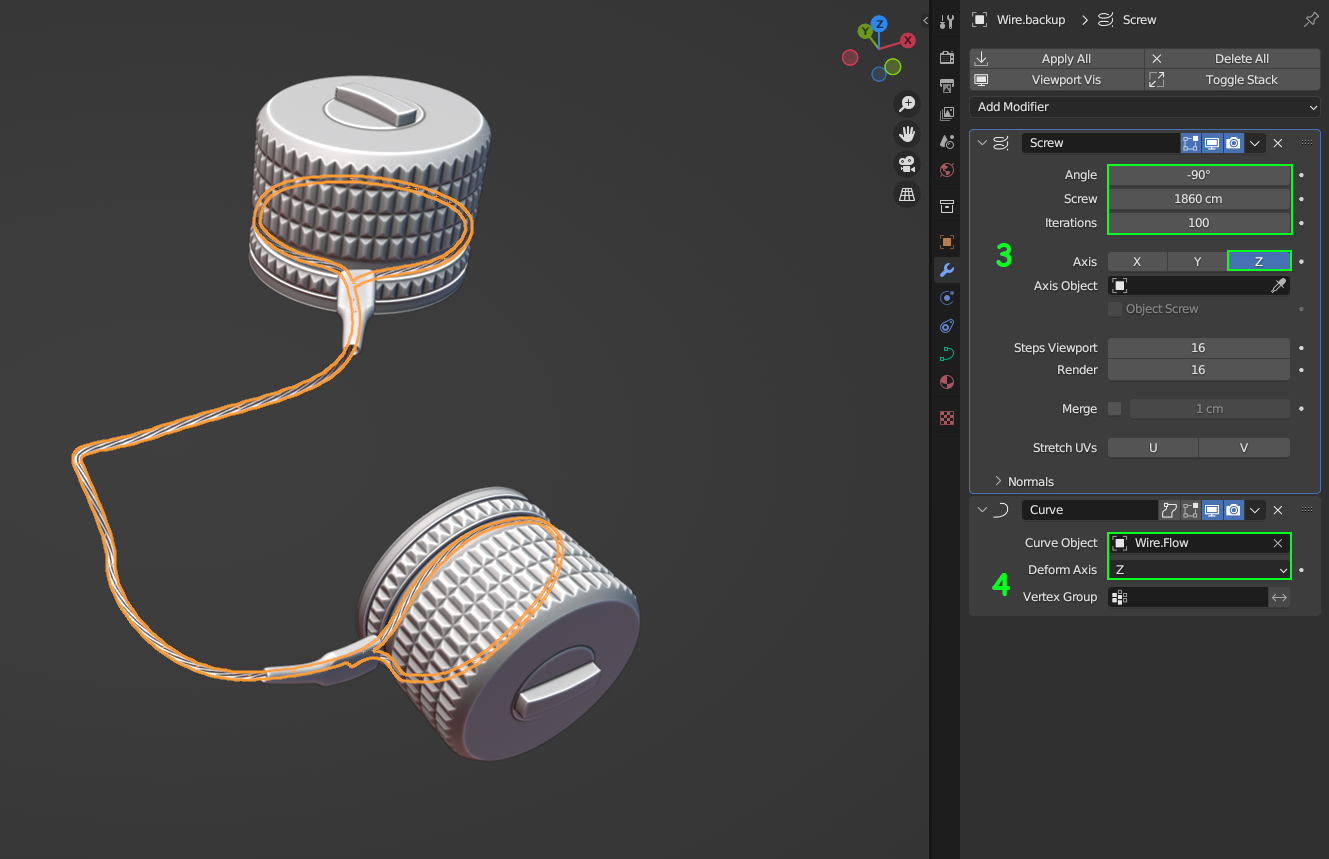Switch perspective/orthographic with the grid icon
This screenshot has height=859, width=1329.
tap(907, 195)
